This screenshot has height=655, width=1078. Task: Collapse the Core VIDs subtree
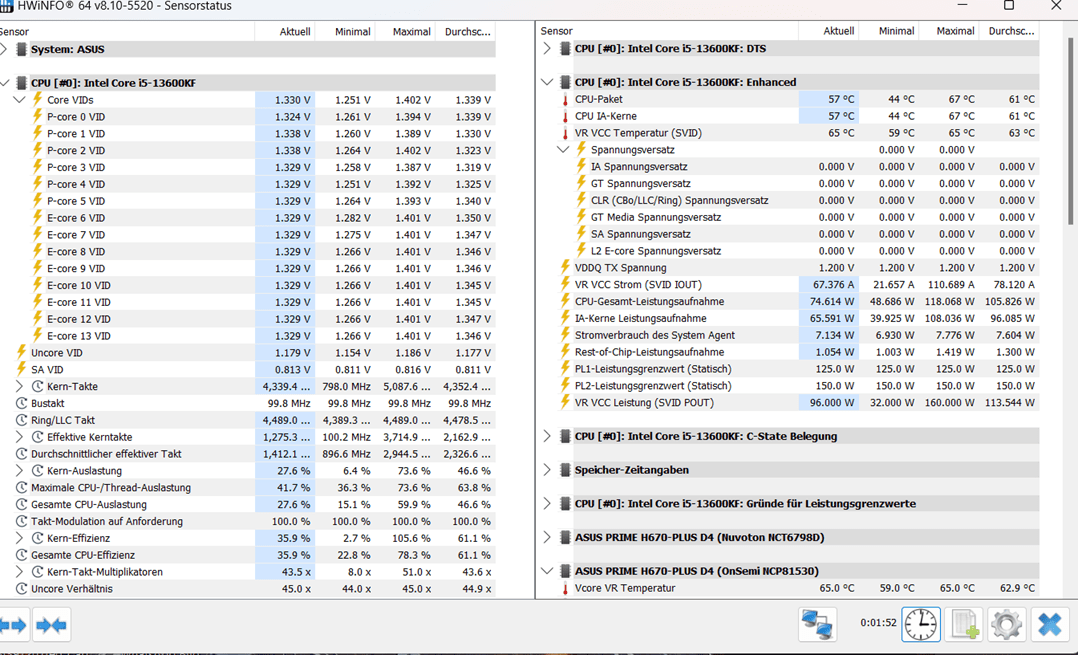tap(19, 100)
